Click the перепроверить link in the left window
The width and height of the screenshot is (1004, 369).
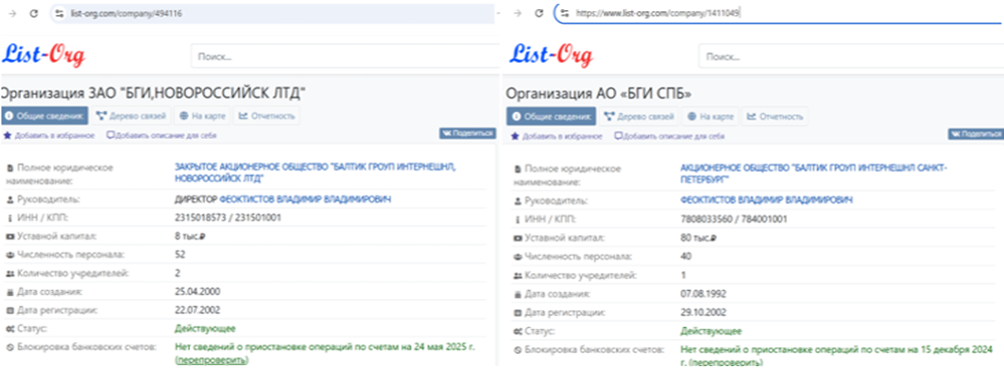(x=211, y=361)
